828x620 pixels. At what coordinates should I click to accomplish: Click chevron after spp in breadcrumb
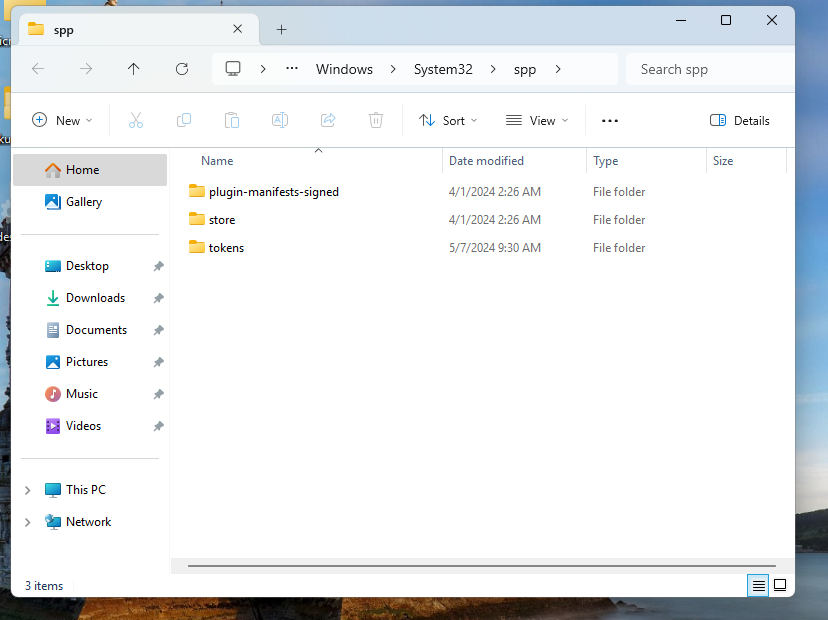pos(558,69)
